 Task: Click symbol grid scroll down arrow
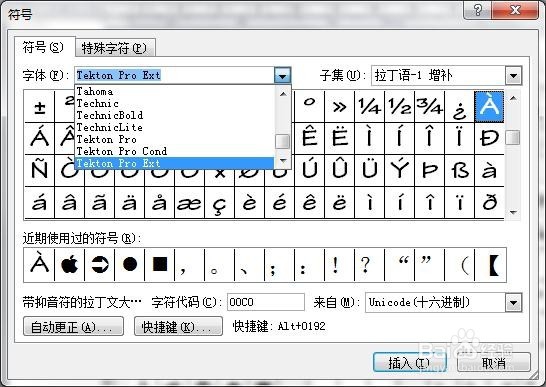coord(513,212)
